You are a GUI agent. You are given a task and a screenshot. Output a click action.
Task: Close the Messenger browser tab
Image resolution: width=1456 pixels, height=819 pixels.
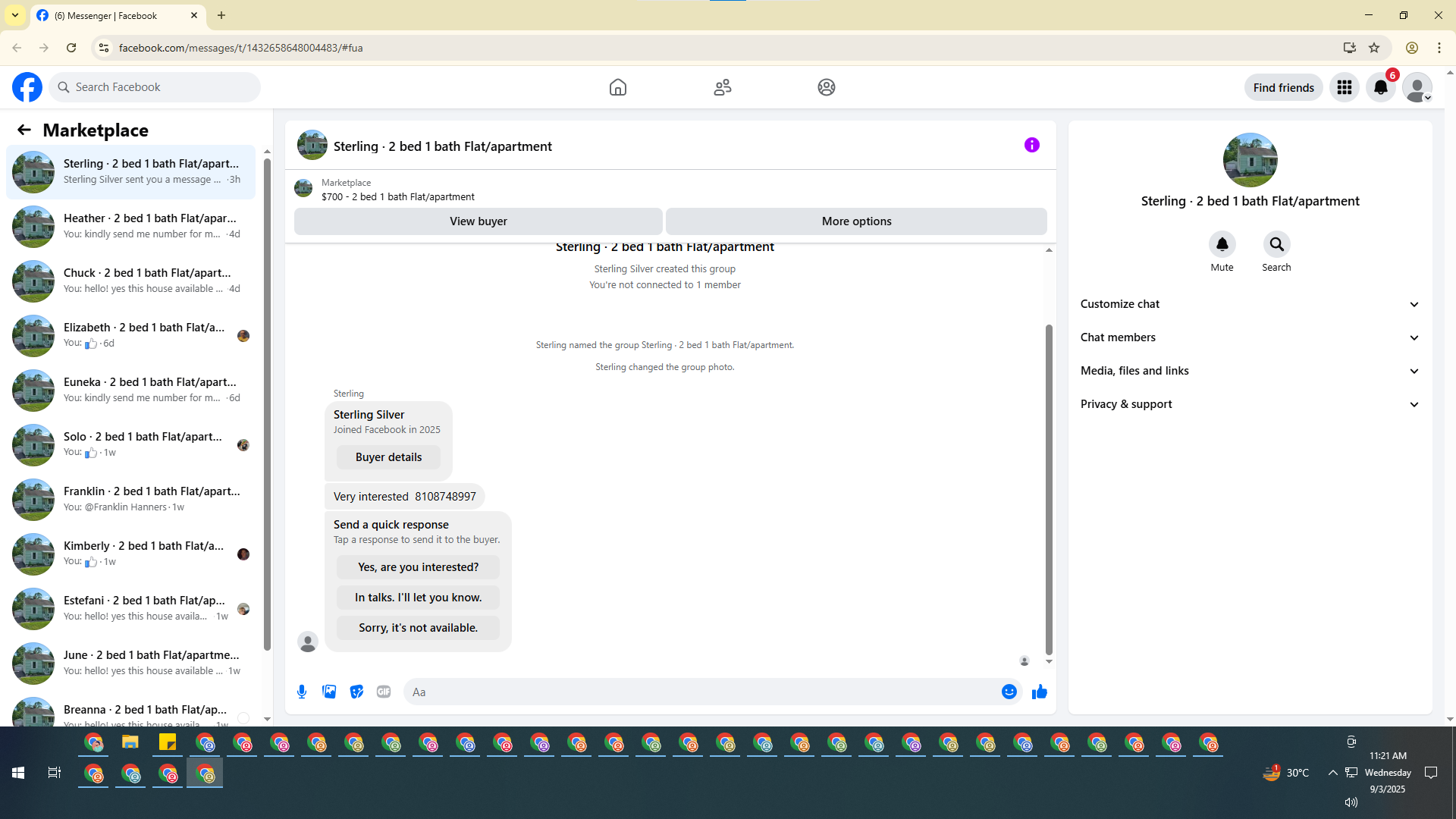tap(194, 15)
